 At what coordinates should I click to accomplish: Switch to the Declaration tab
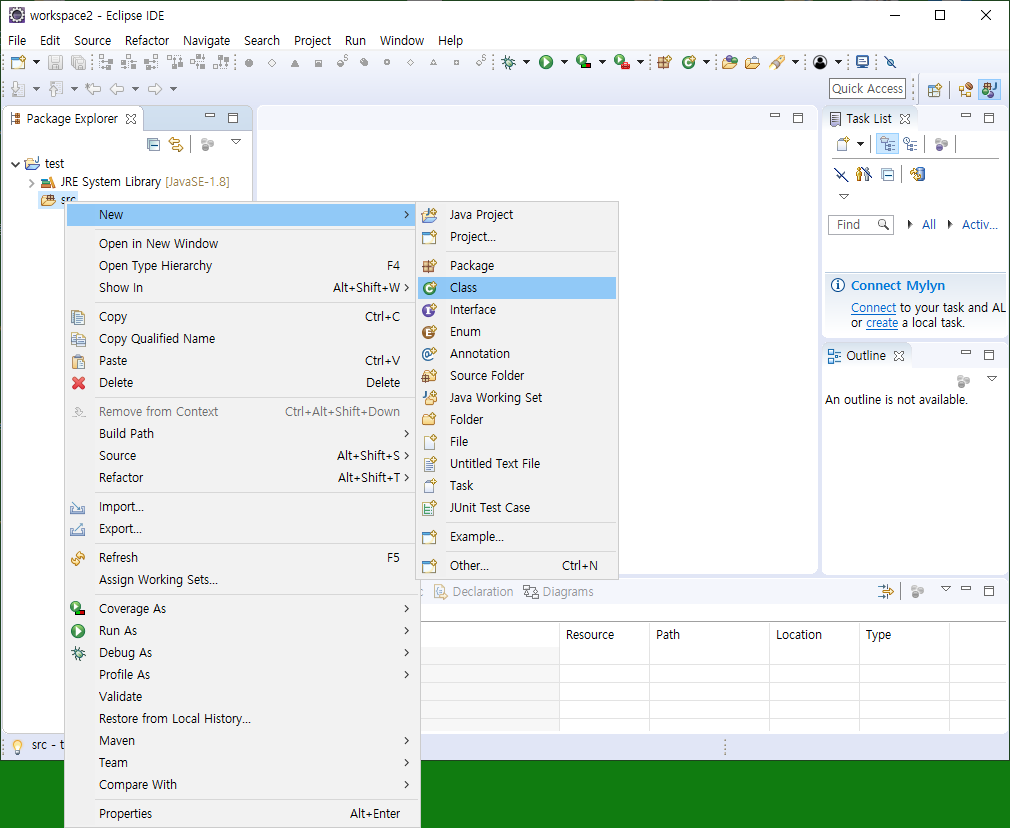point(474,592)
